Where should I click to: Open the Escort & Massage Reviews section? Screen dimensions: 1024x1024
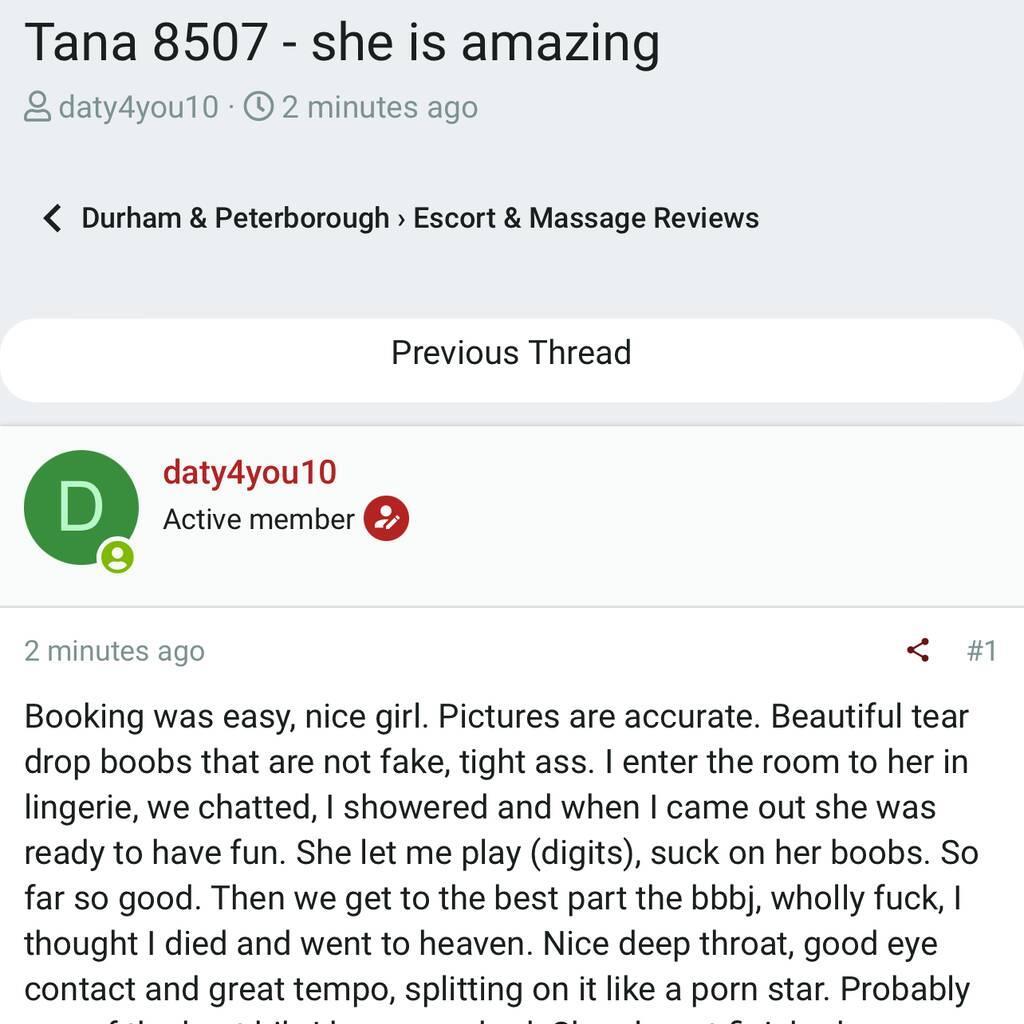[x=584, y=217]
